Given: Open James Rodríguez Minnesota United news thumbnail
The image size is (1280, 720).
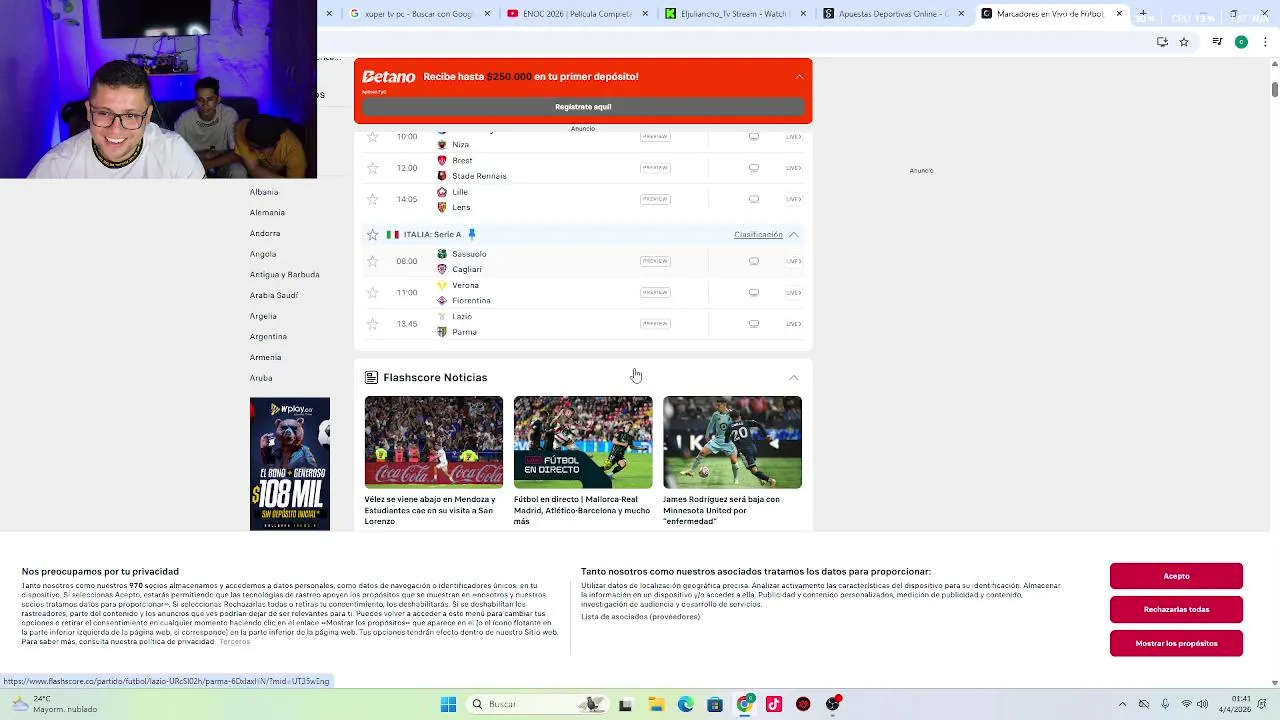Looking at the screenshot, I should [x=732, y=442].
